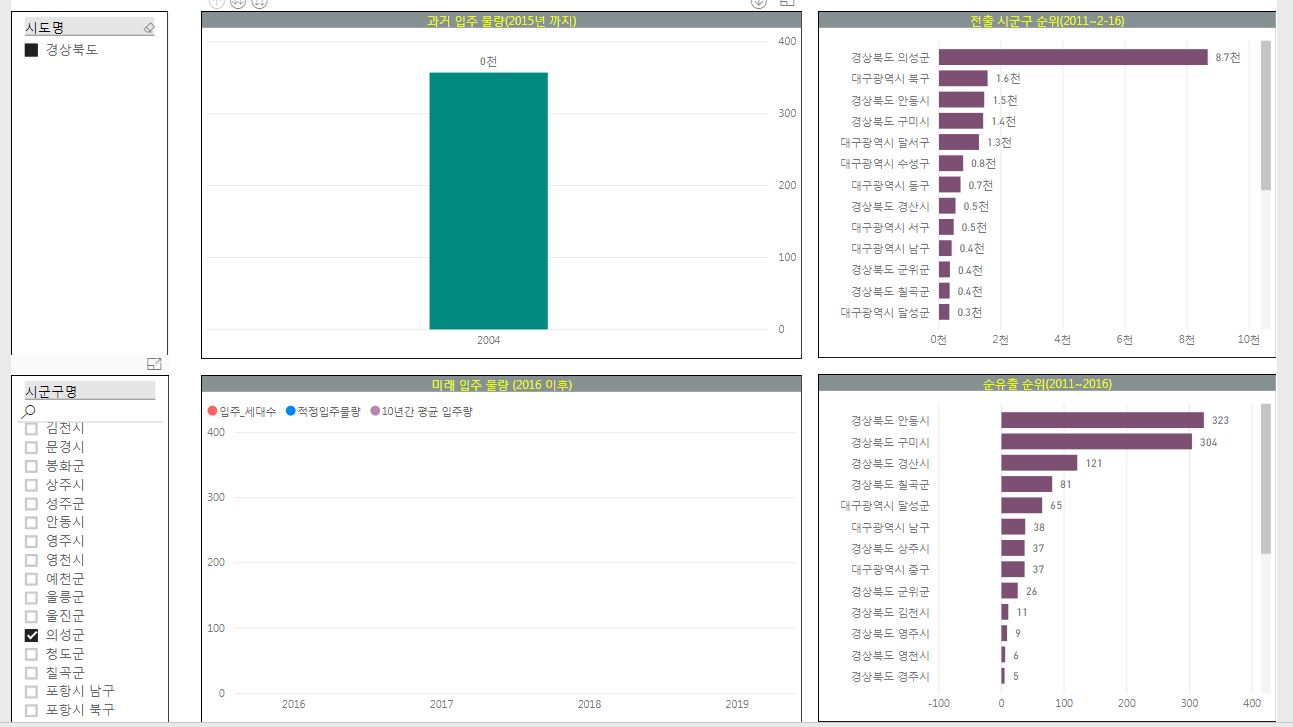Select the 경상북도 의성군 8.7천 bar

pos(1073,57)
